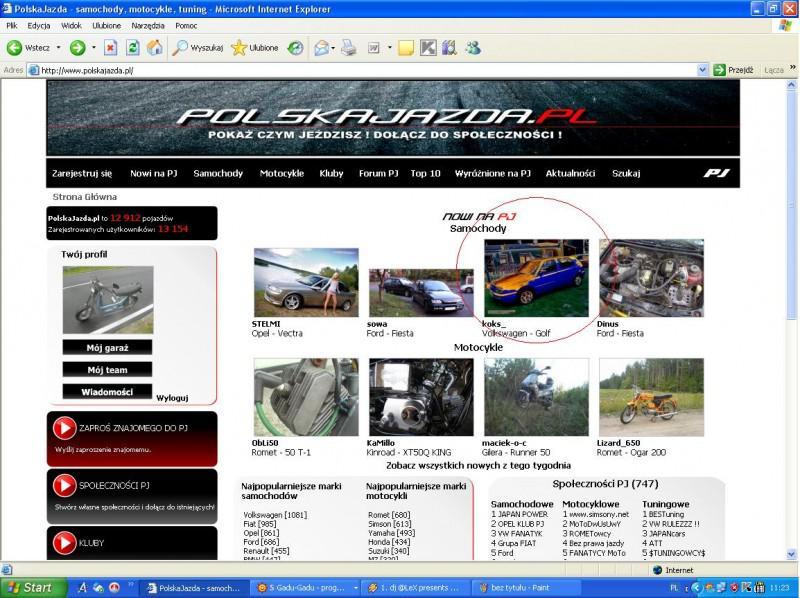This screenshot has width=800, height=598.
Task: Open the Plik menu
Action: pyautogui.click(x=12, y=26)
